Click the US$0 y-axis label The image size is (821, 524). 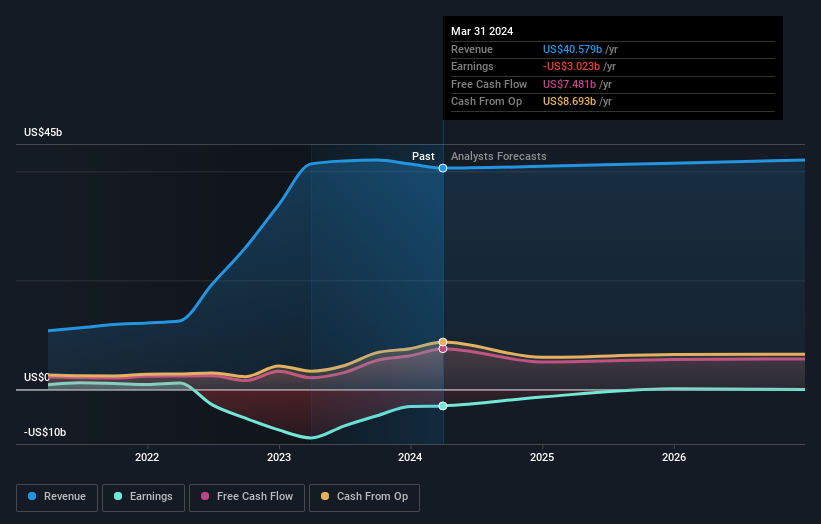(37, 377)
